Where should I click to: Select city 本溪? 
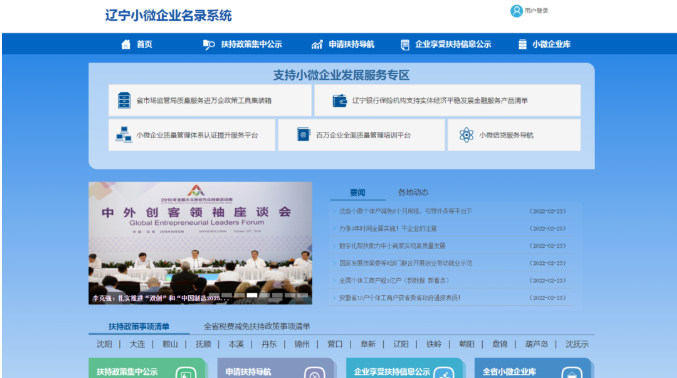(x=236, y=344)
